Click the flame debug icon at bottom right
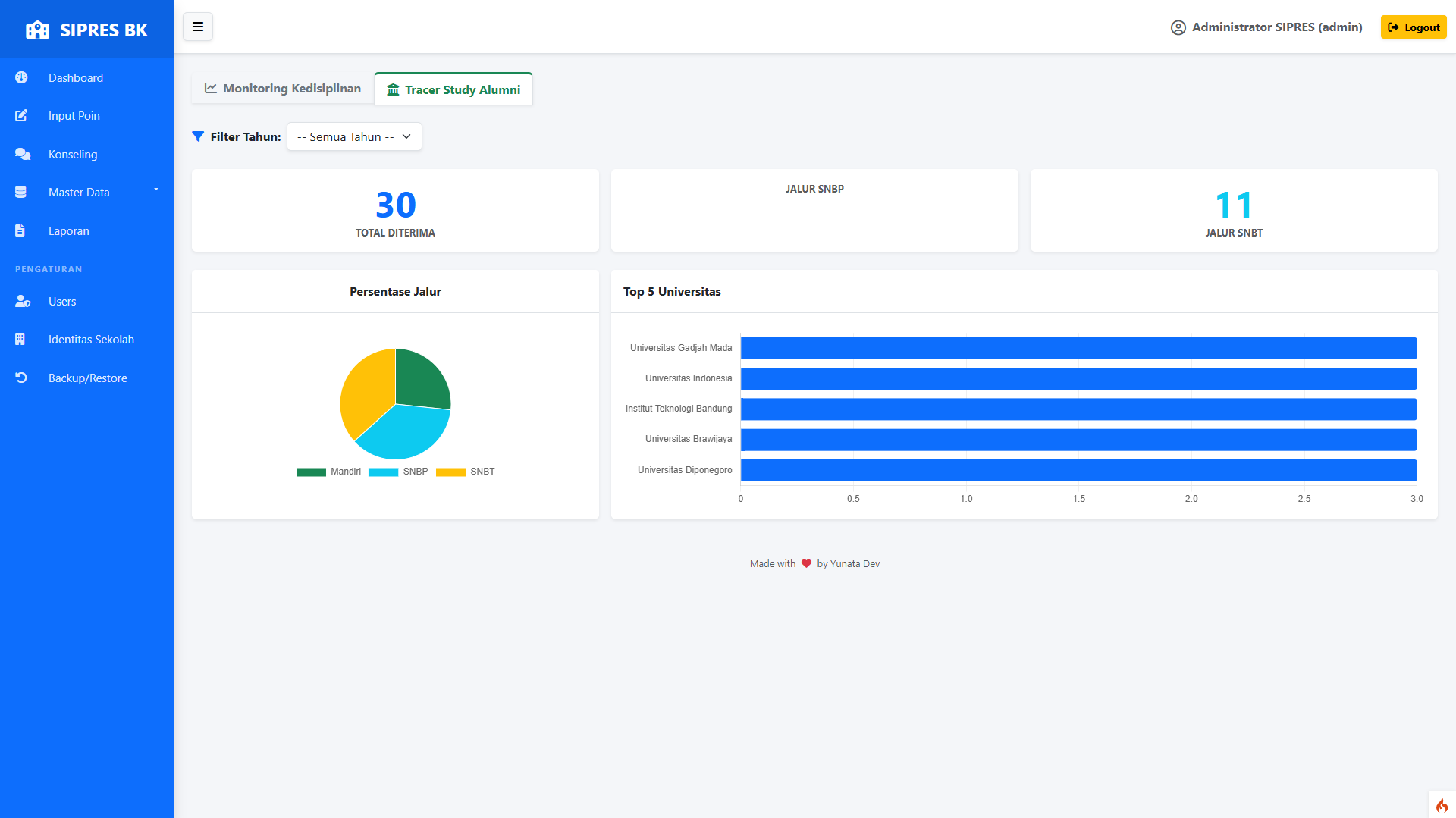Screen dimensions: 1456x818 pos(1442,805)
